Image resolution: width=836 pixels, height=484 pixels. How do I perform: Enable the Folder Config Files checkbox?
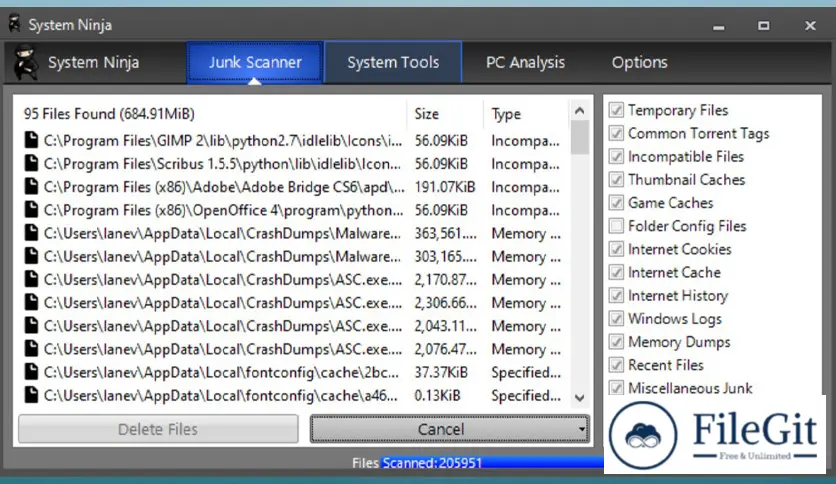616,225
